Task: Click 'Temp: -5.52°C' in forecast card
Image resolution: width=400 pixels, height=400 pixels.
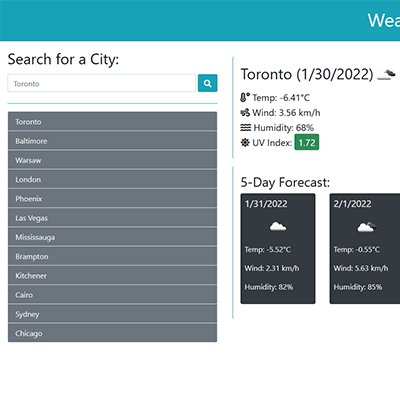Action: (268, 249)
